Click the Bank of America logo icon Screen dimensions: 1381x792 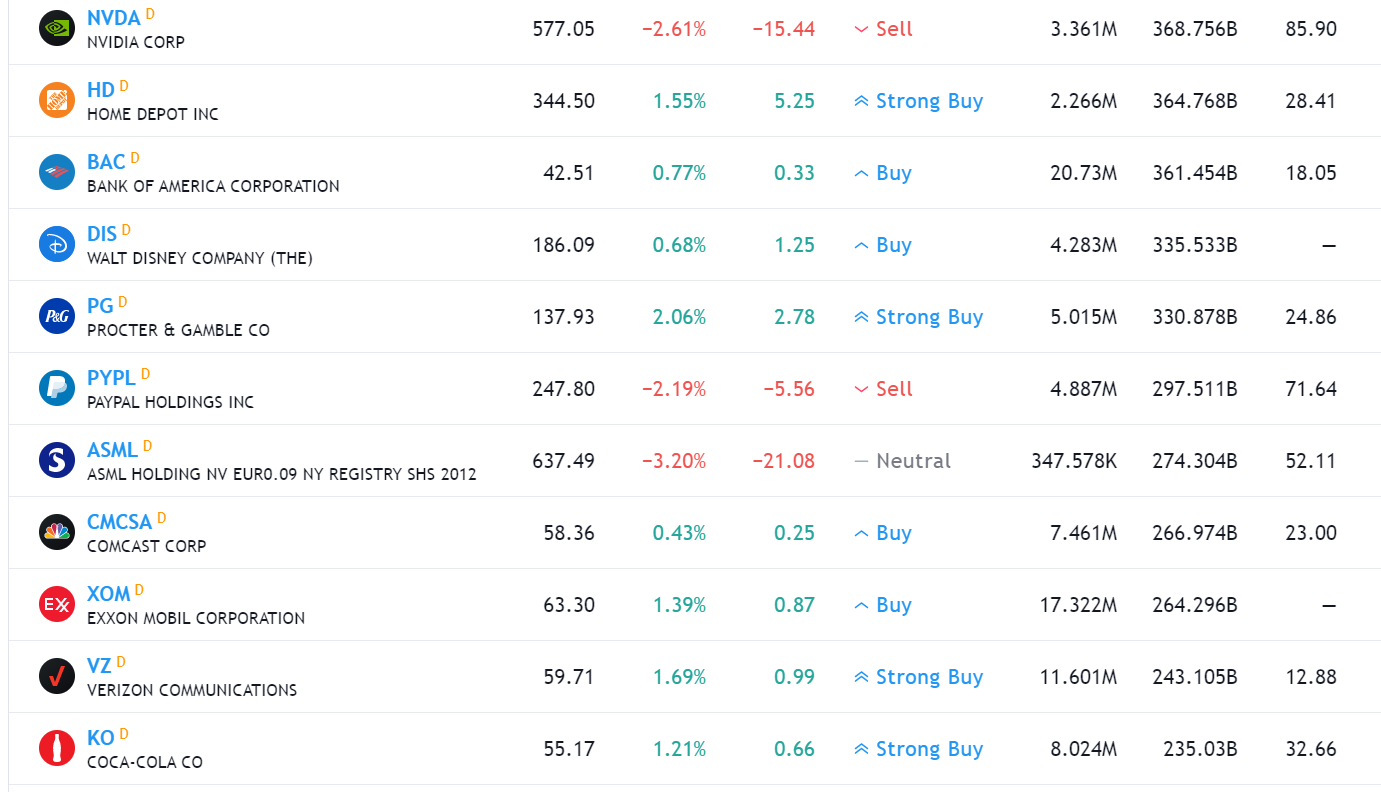[57, 172]
